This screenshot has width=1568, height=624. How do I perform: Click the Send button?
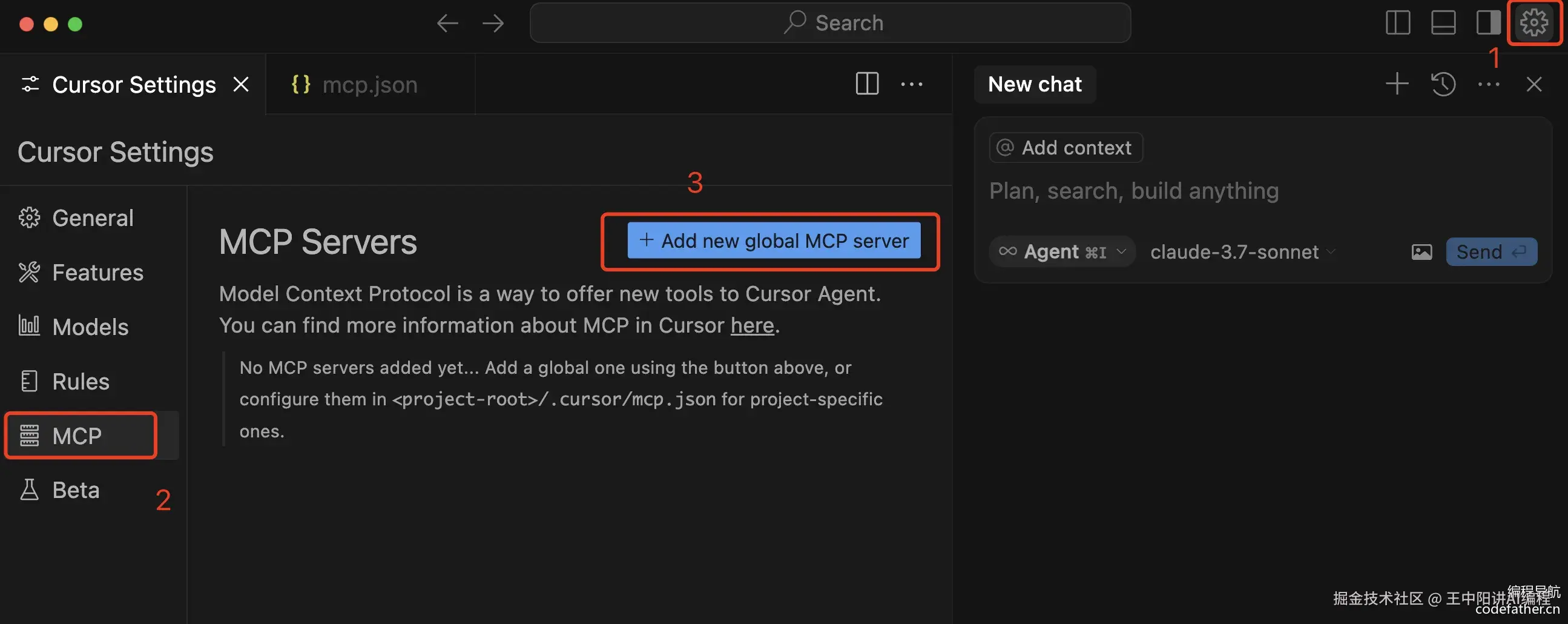click(x=1491, y=251)
